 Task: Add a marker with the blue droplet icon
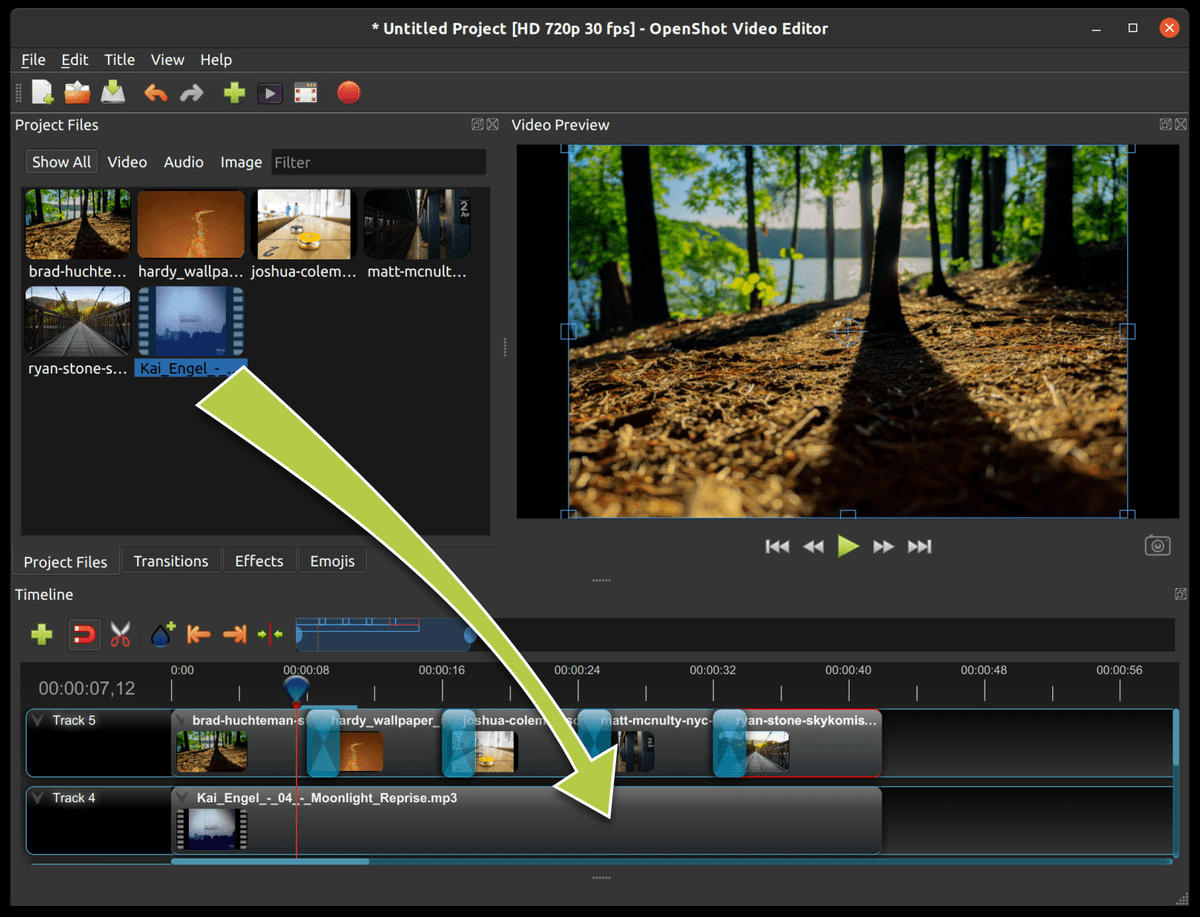(x=160, y=634)
